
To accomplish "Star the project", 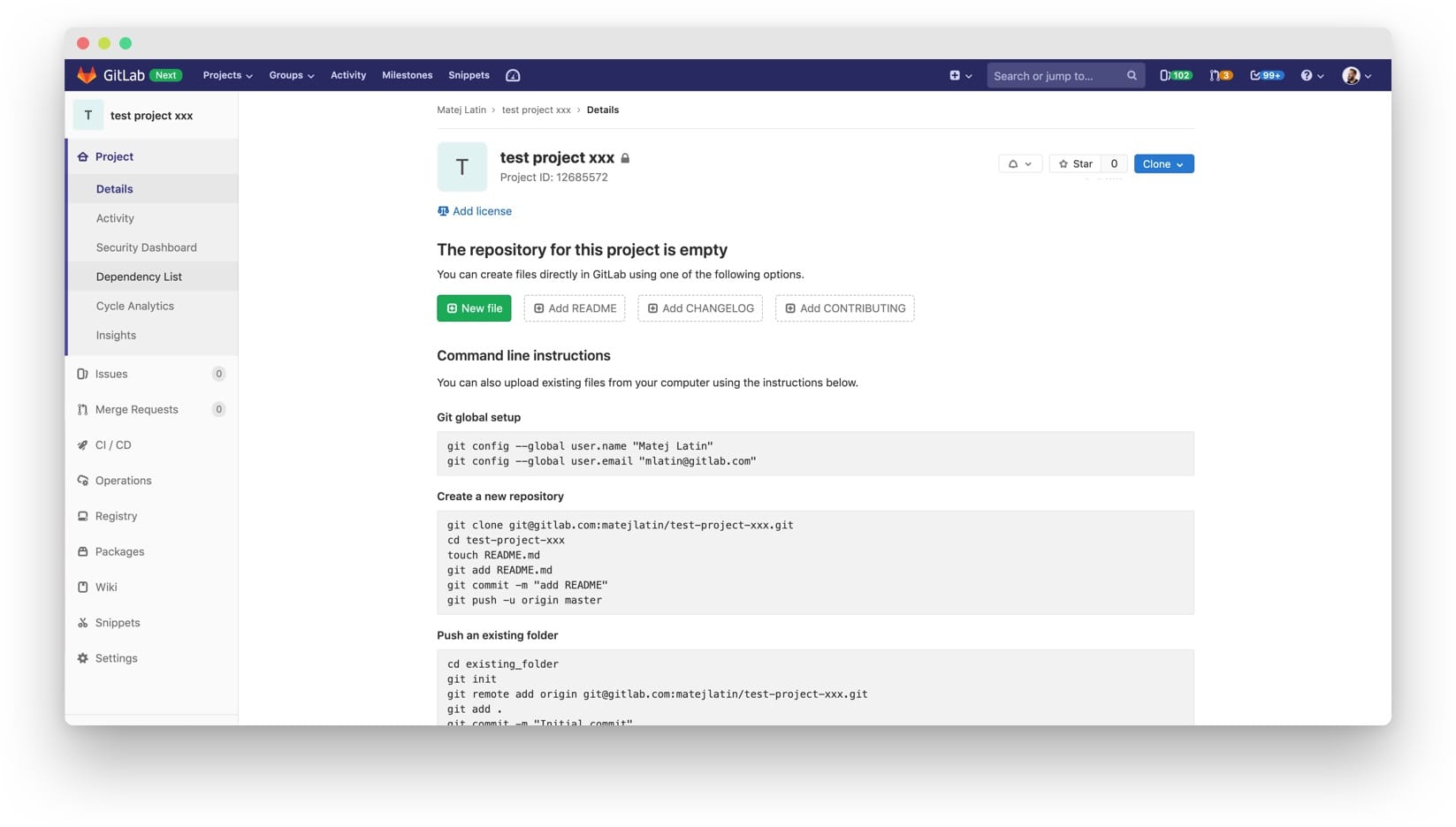I will [x=1075, y=163].
